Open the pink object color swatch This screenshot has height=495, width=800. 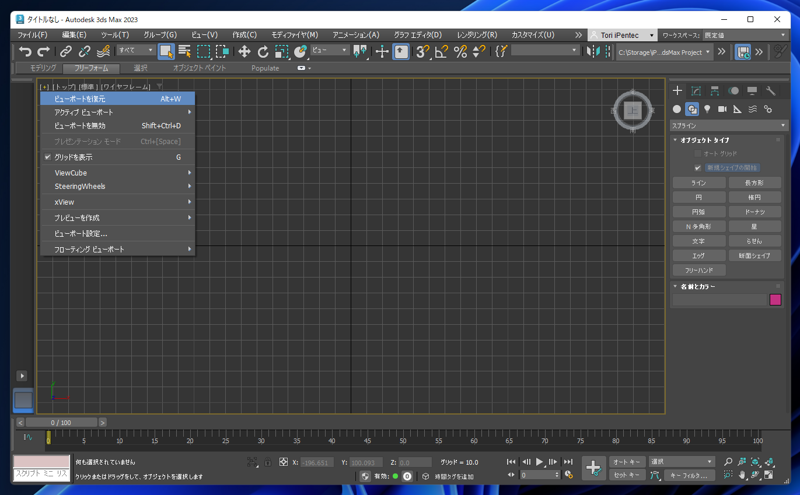[775, 300]
